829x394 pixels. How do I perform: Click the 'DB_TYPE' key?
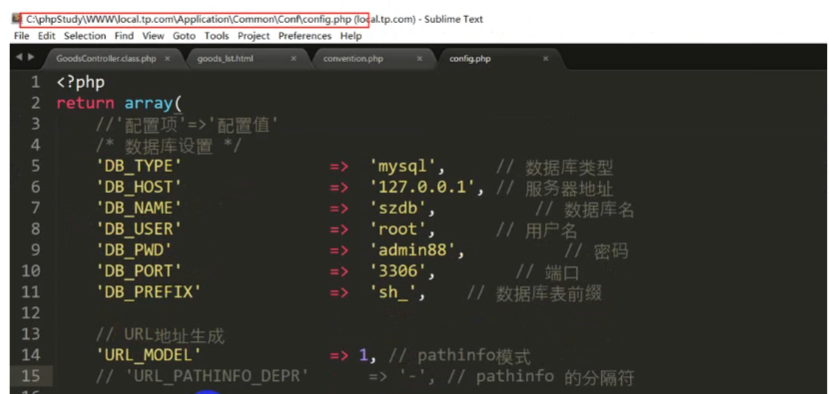coord(139,167)
